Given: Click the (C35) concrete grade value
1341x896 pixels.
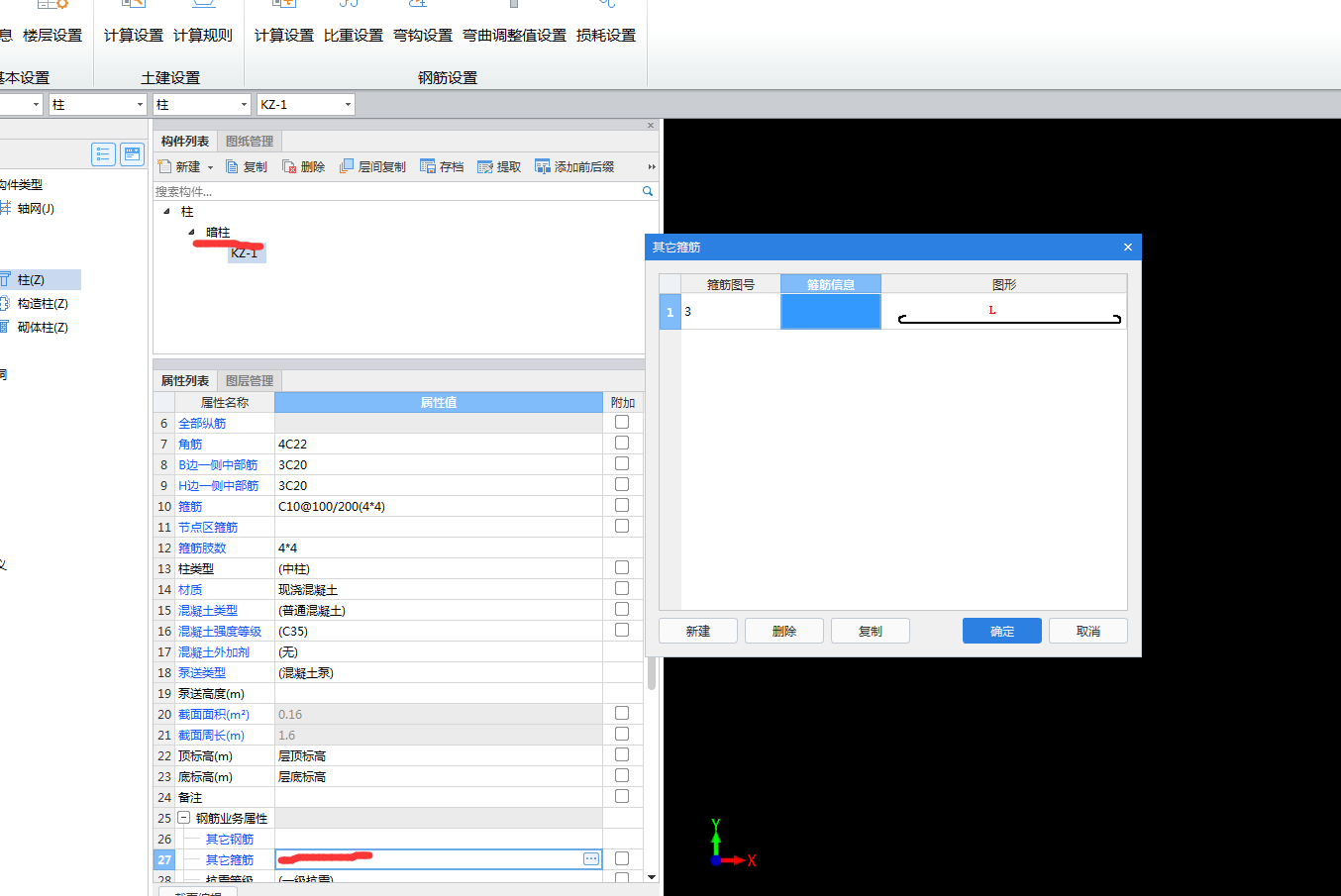Looking at the screenshot, I should click(293, 631).
